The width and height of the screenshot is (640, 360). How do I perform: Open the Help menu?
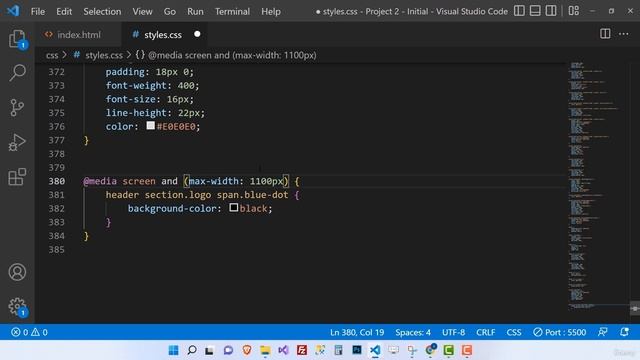(271, 11)
